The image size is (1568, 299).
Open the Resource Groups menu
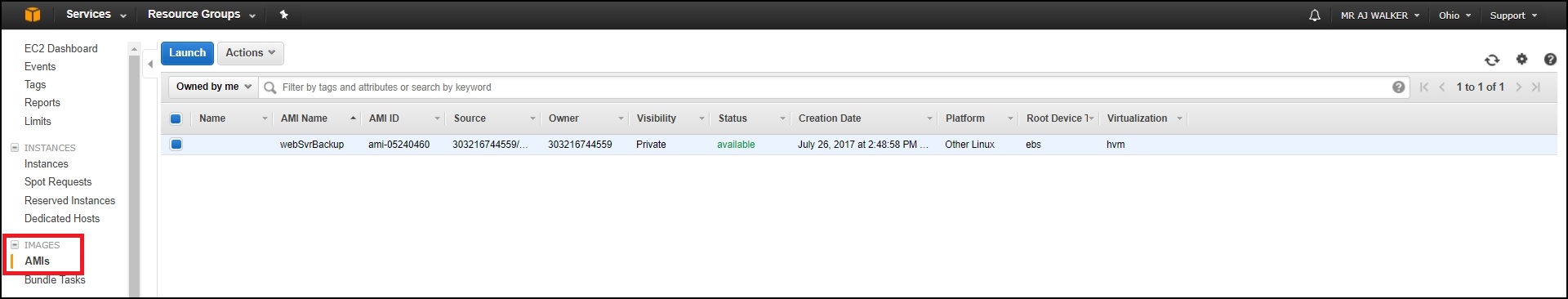[202, 15]
